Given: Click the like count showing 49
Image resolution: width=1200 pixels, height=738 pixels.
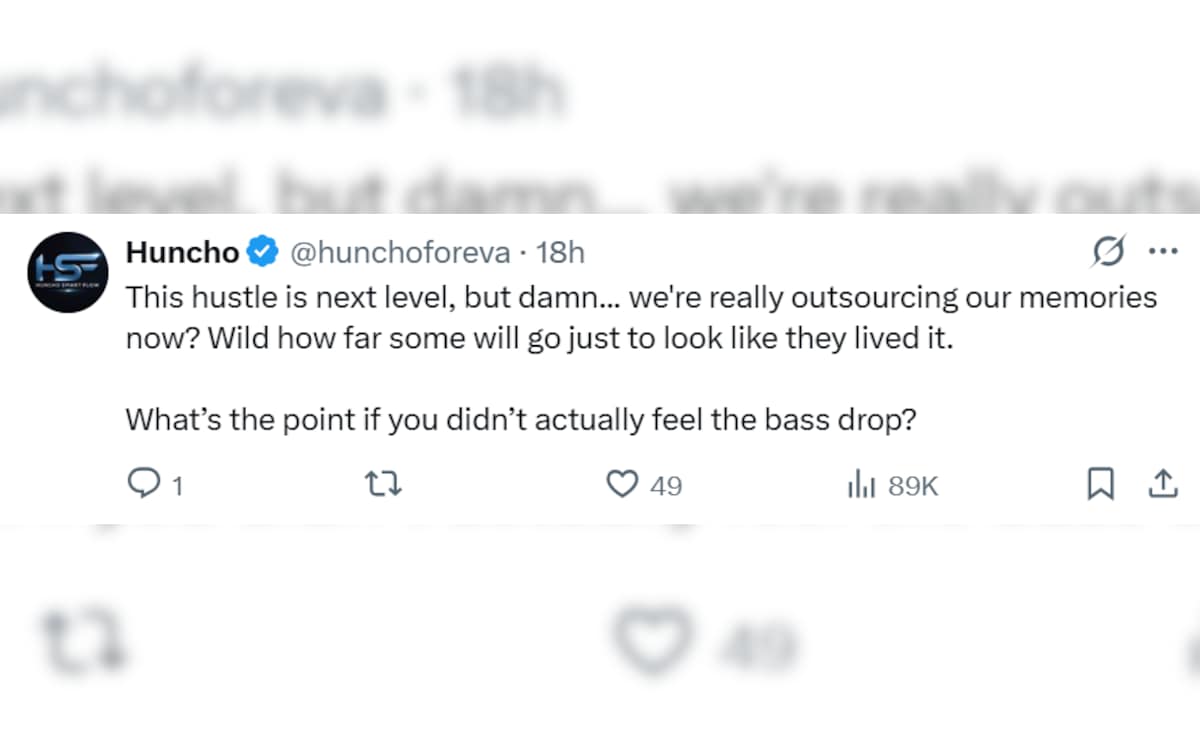Looking at the screenshot, I should click(666, 487).
